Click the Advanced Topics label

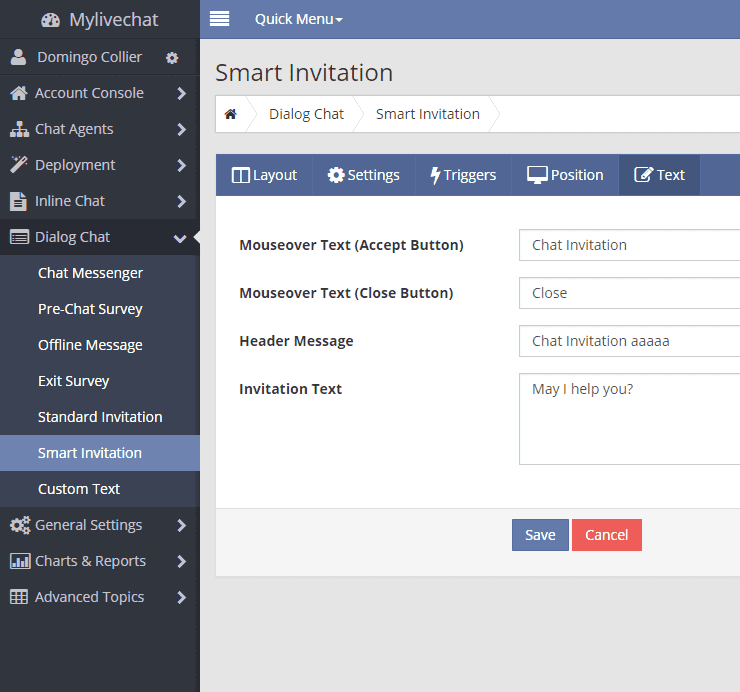point(89,597)
